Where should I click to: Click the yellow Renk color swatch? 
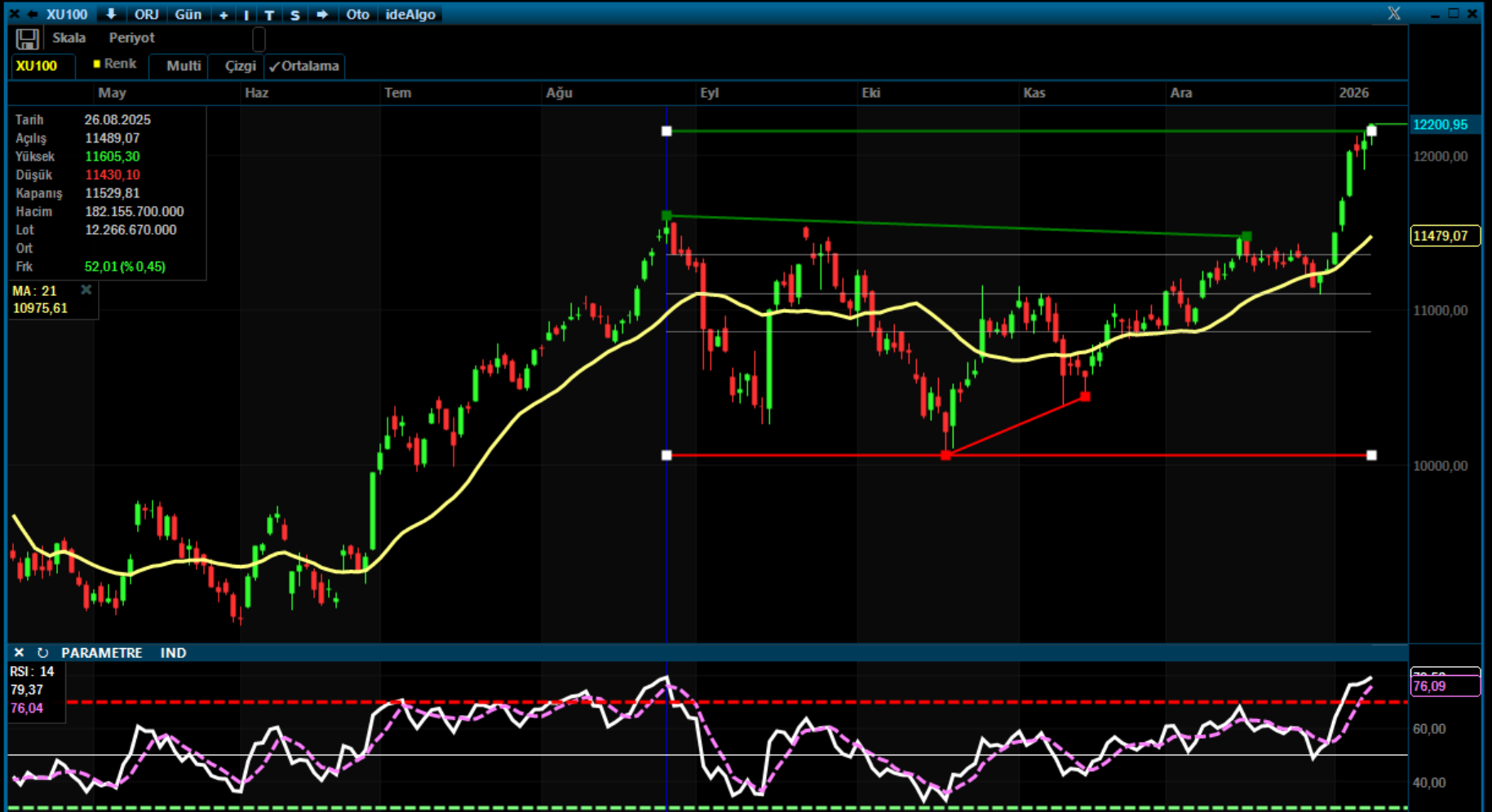tap(96, 64)
